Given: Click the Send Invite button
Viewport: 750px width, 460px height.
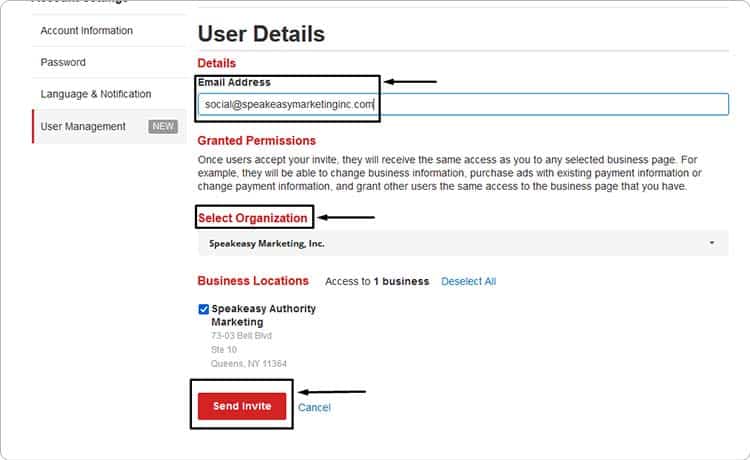Looking at the screenshot, I should coord(242,406).
